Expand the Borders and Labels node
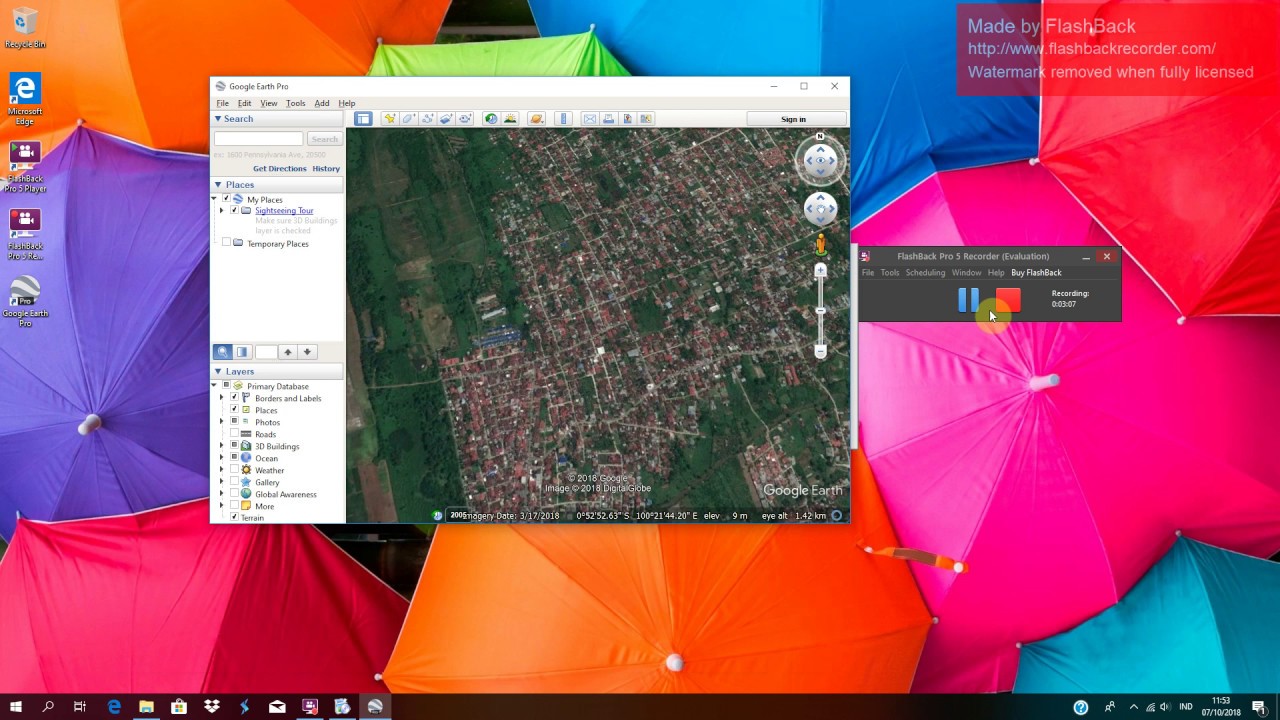The width and height of the screenshot is (1280, 720). [222, 398]
